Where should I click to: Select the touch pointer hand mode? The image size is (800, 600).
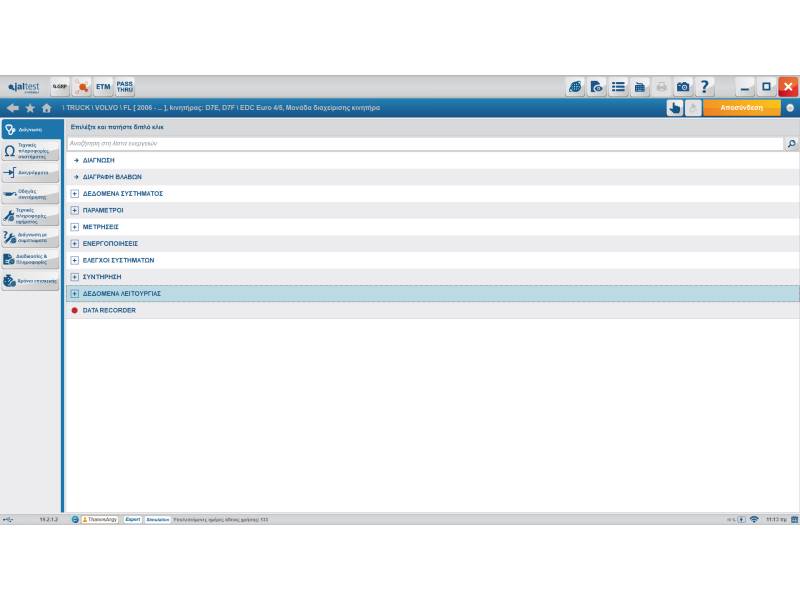pos(674,108)
